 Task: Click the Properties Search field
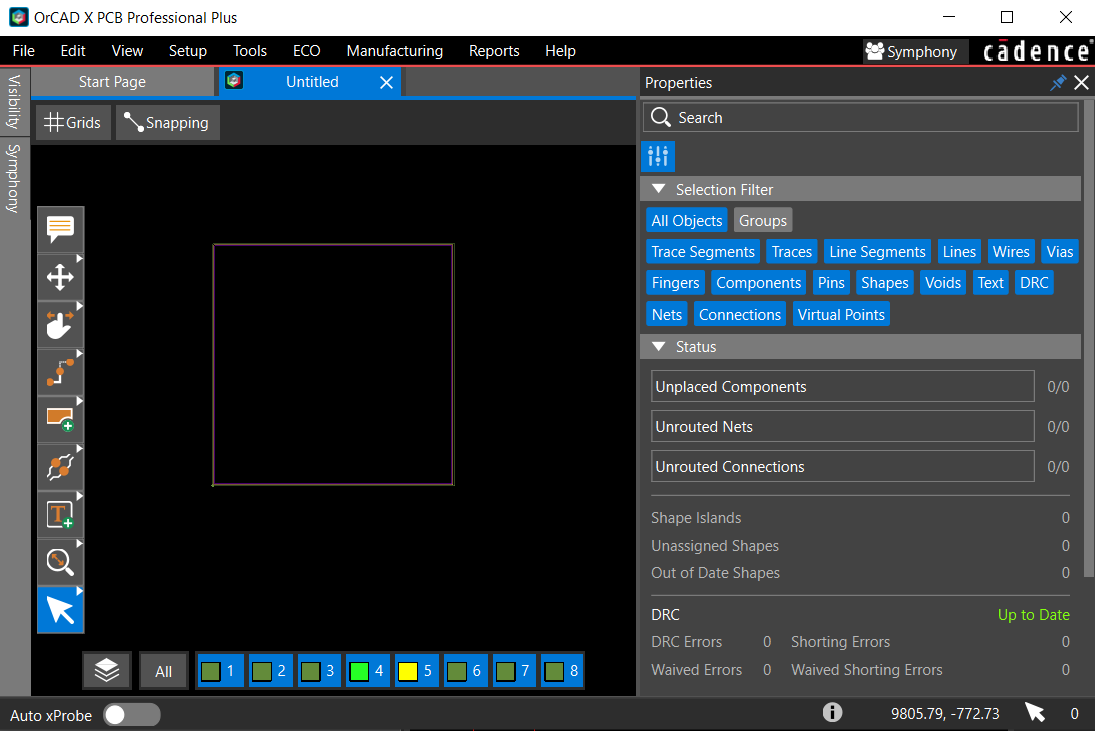[x=860, y=117]
